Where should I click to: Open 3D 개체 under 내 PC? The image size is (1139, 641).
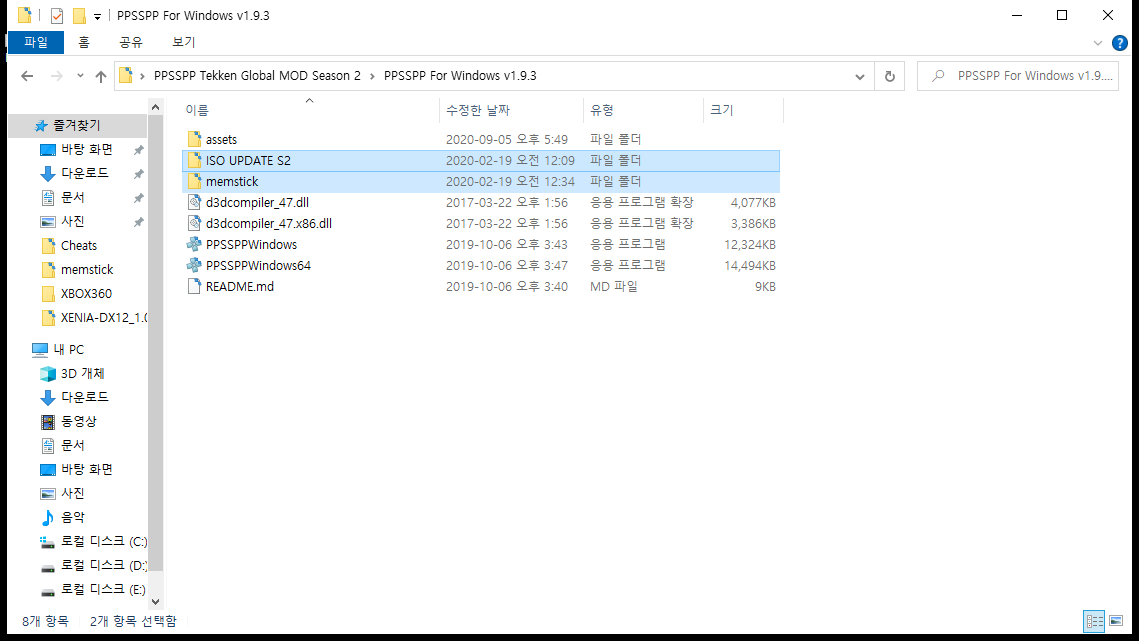coord(82,374)
